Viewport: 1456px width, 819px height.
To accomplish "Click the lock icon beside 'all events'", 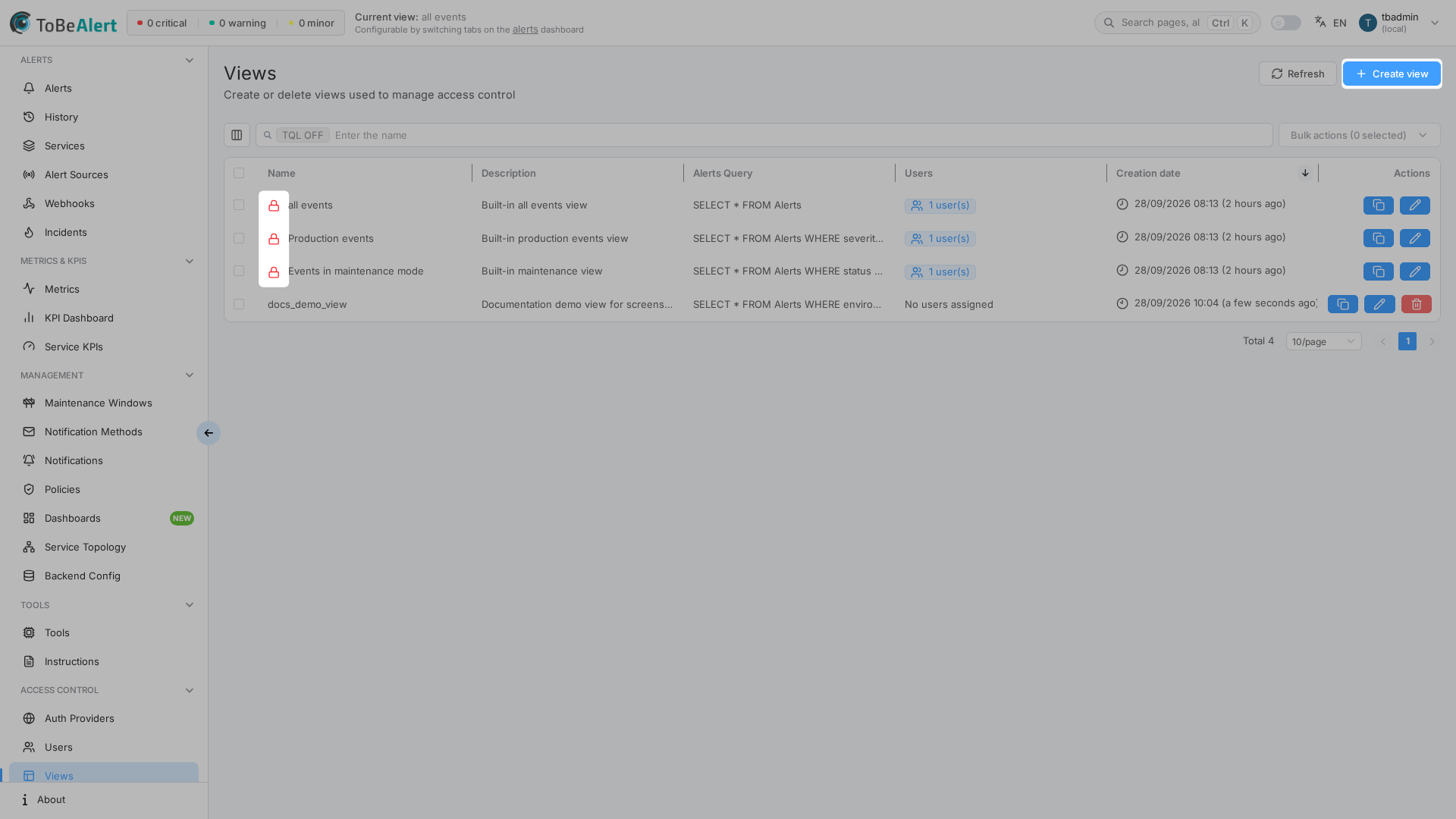I will (x=274, y=206).
